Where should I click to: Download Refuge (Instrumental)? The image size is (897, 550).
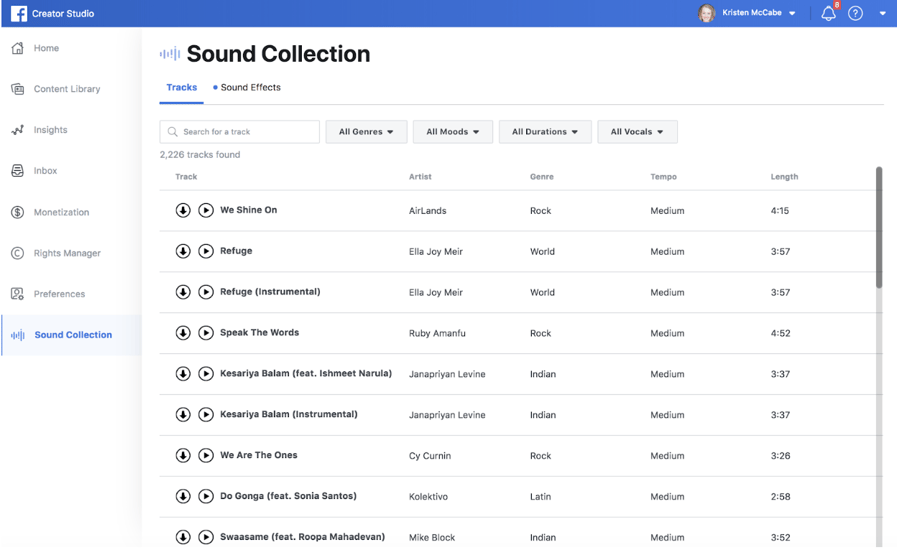tap(183, 292)
